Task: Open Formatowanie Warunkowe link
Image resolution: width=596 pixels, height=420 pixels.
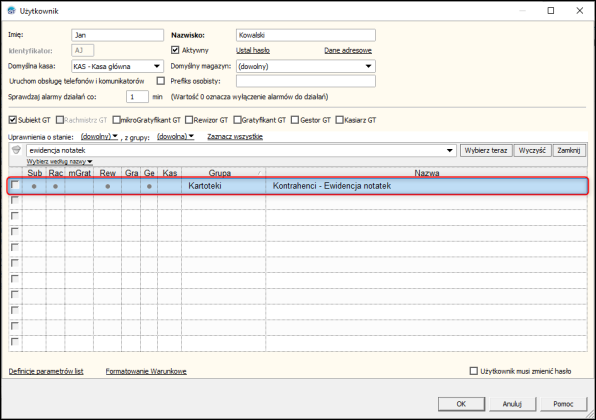Action: [146, 371]
